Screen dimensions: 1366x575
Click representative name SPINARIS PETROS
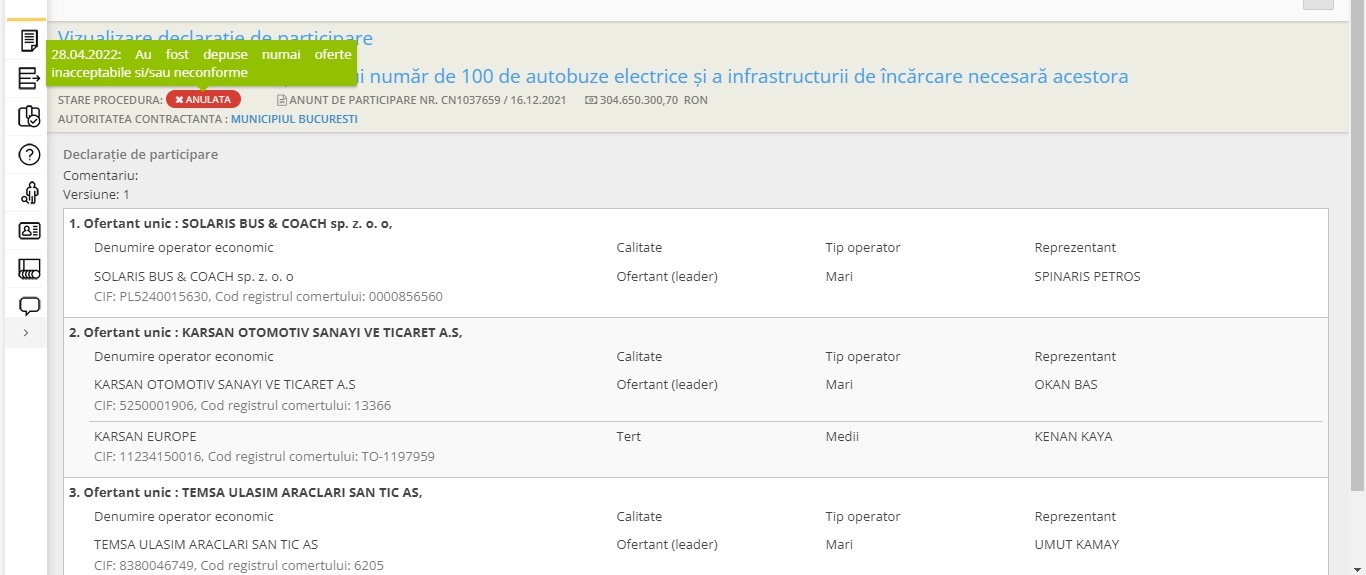pos(1087,276)
